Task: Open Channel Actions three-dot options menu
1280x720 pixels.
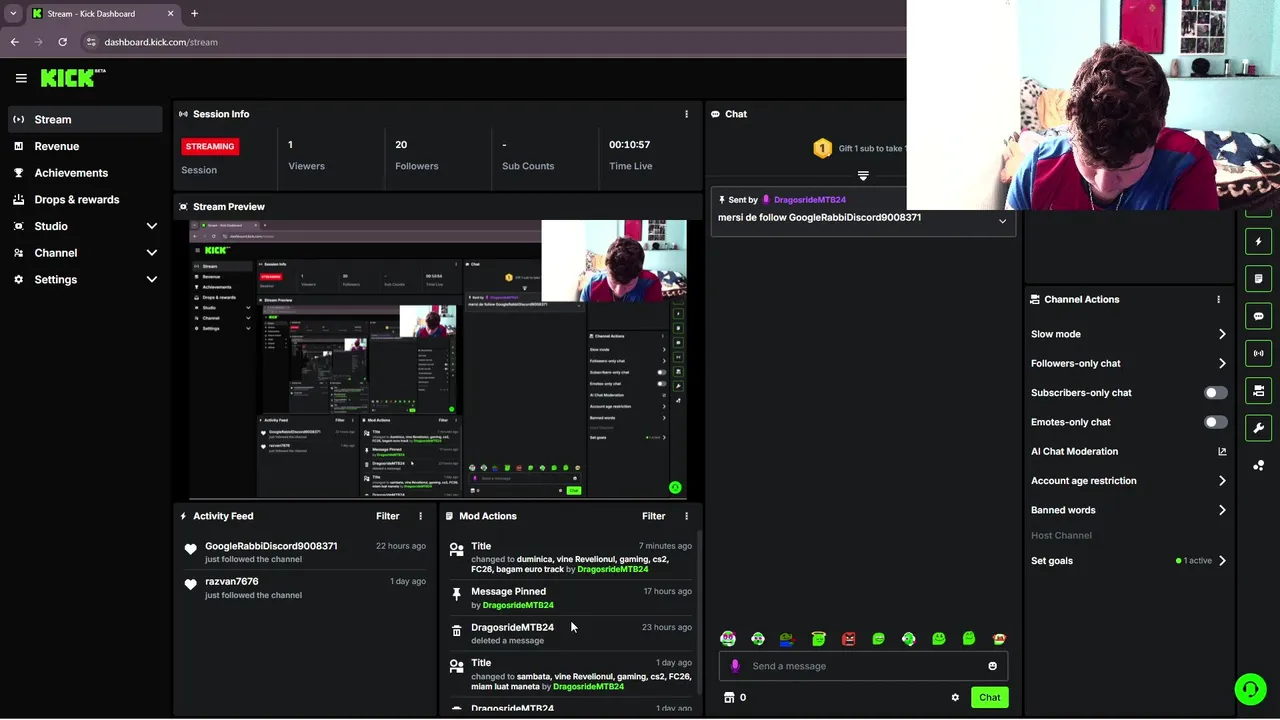Action: tap(1218, 299)
